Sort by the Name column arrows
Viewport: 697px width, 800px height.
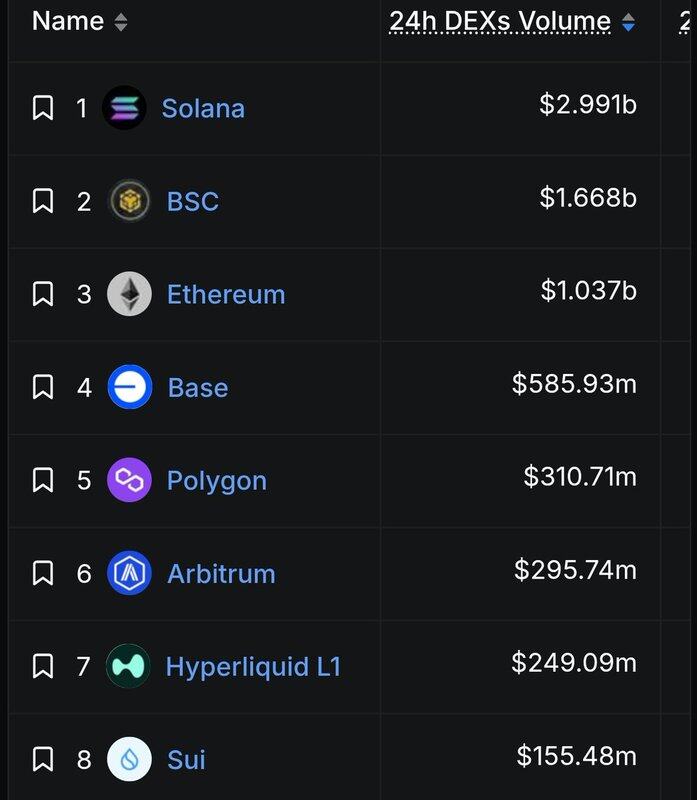click(121, 22)
